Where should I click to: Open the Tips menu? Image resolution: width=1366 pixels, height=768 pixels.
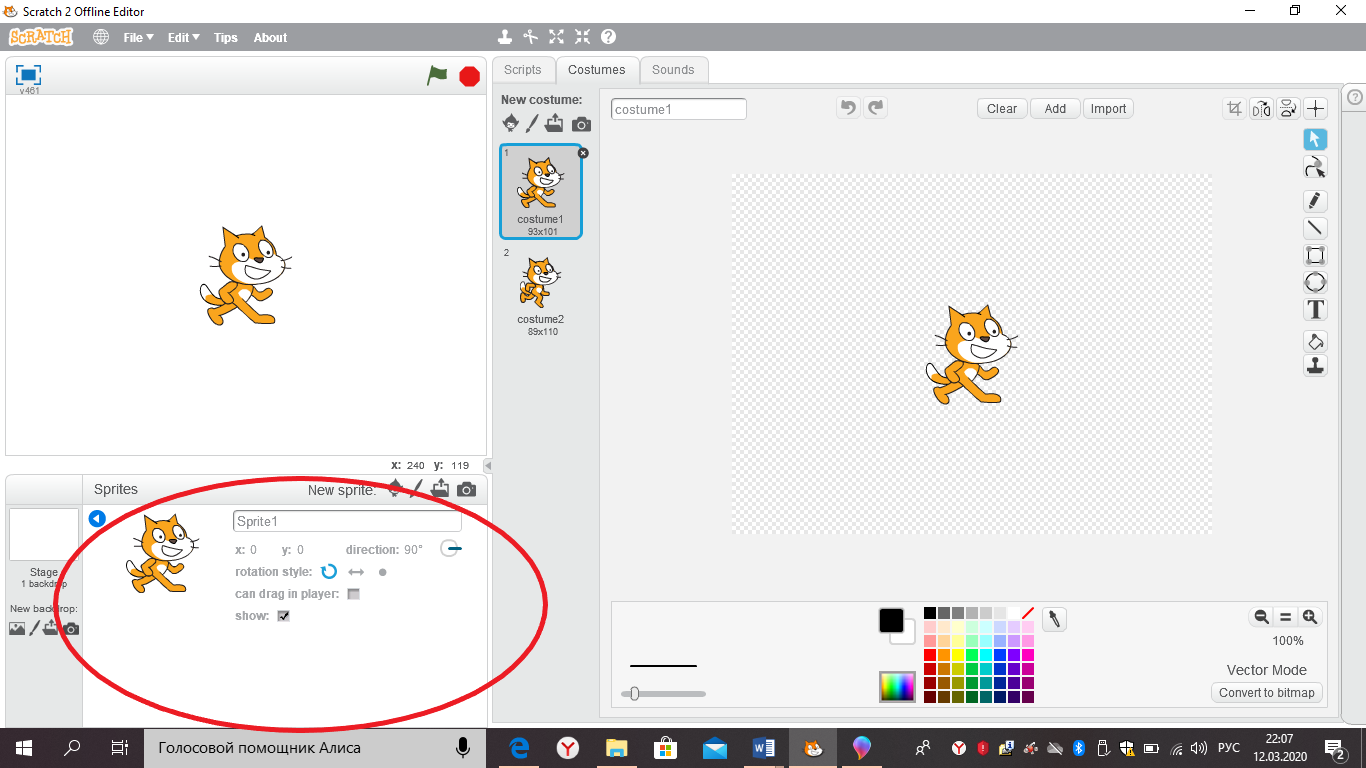[226, 37]
